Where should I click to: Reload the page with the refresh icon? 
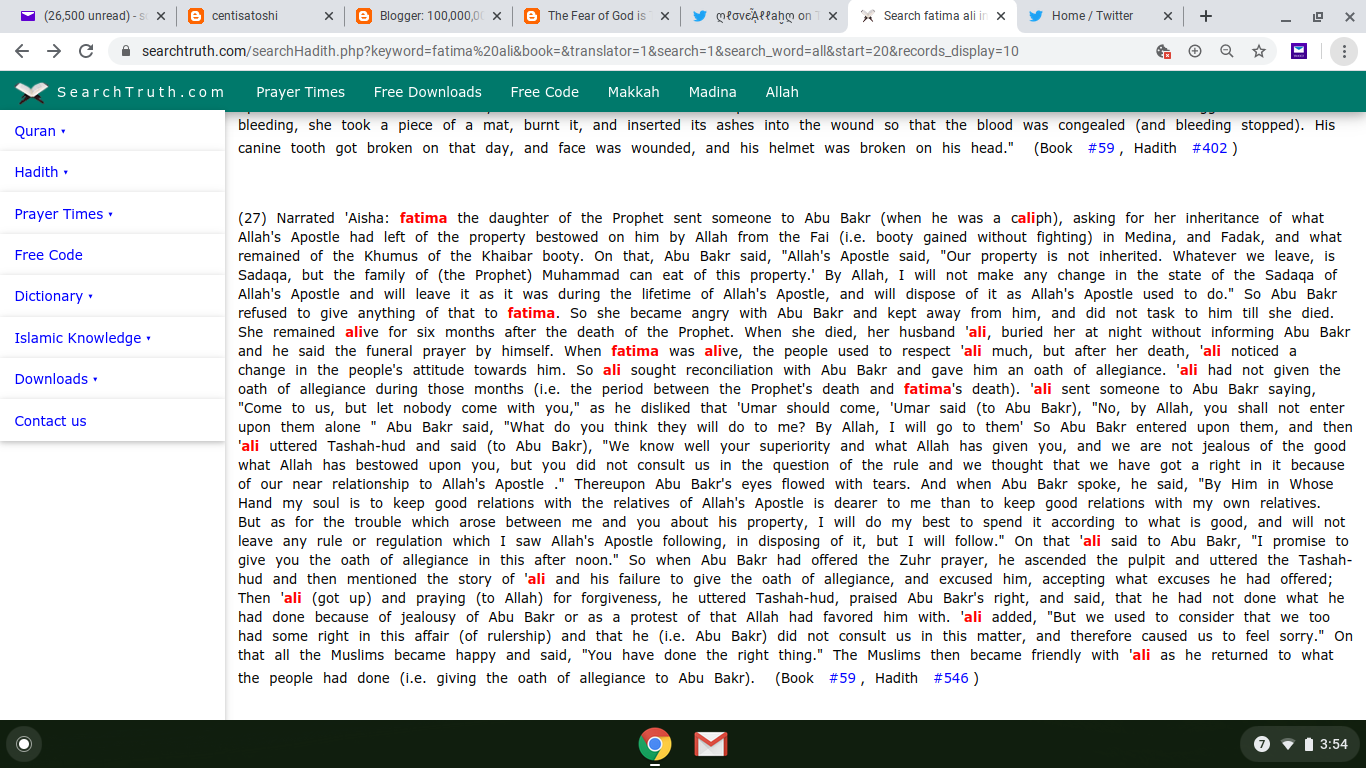point(86,51)
